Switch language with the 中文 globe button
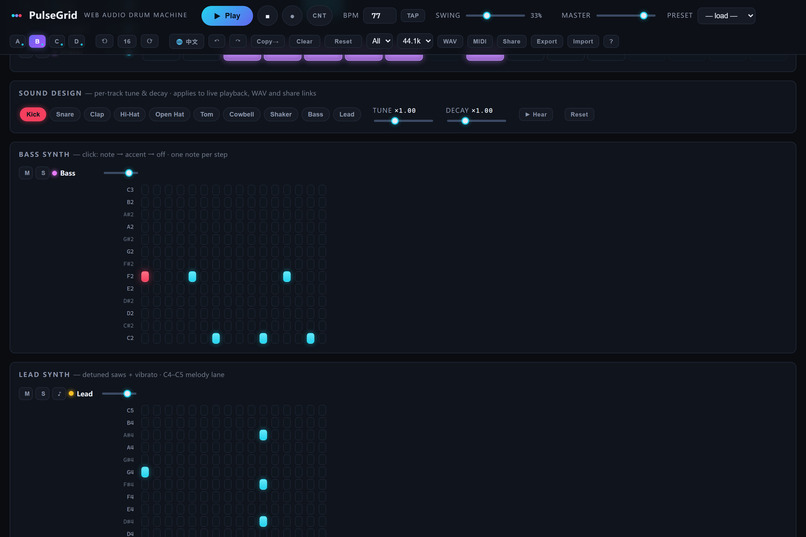 tap(187, 42)
